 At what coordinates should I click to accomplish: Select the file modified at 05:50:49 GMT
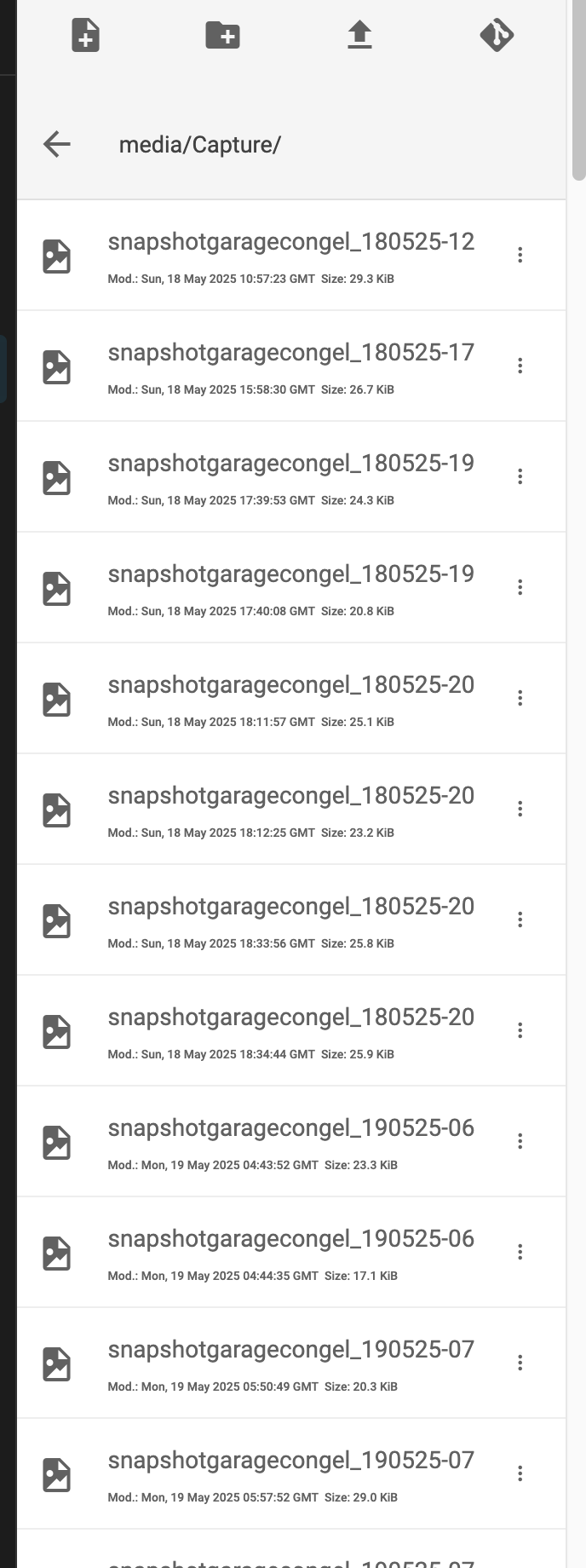pyautogui.click(x=291, y=1363)
